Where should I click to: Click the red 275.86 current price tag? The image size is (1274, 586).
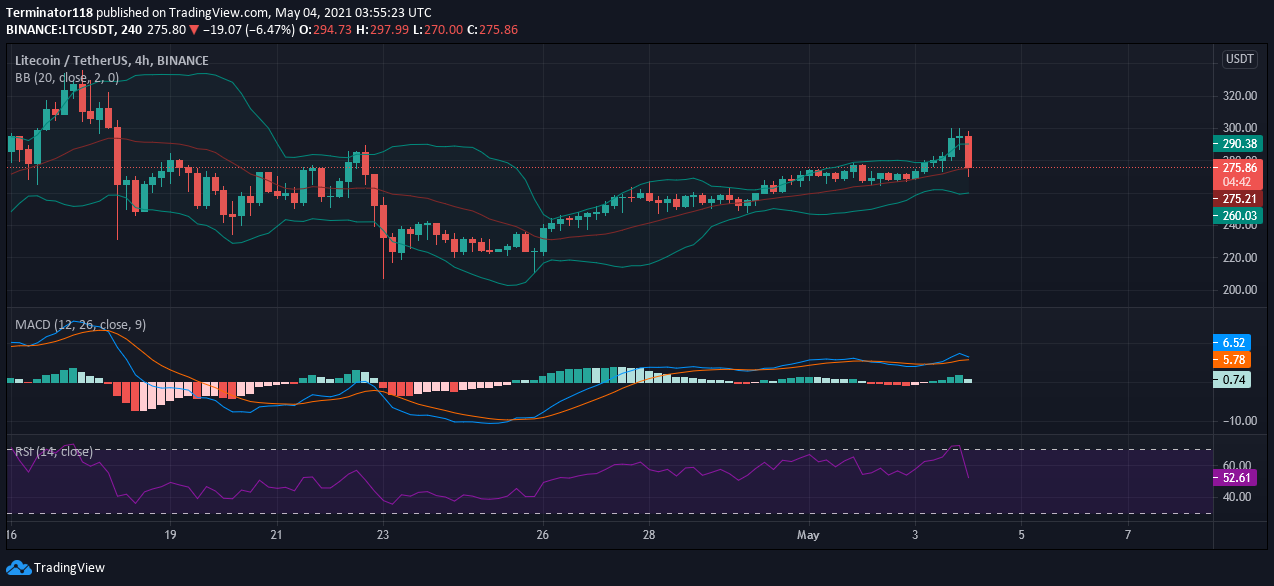point(1239,168)
